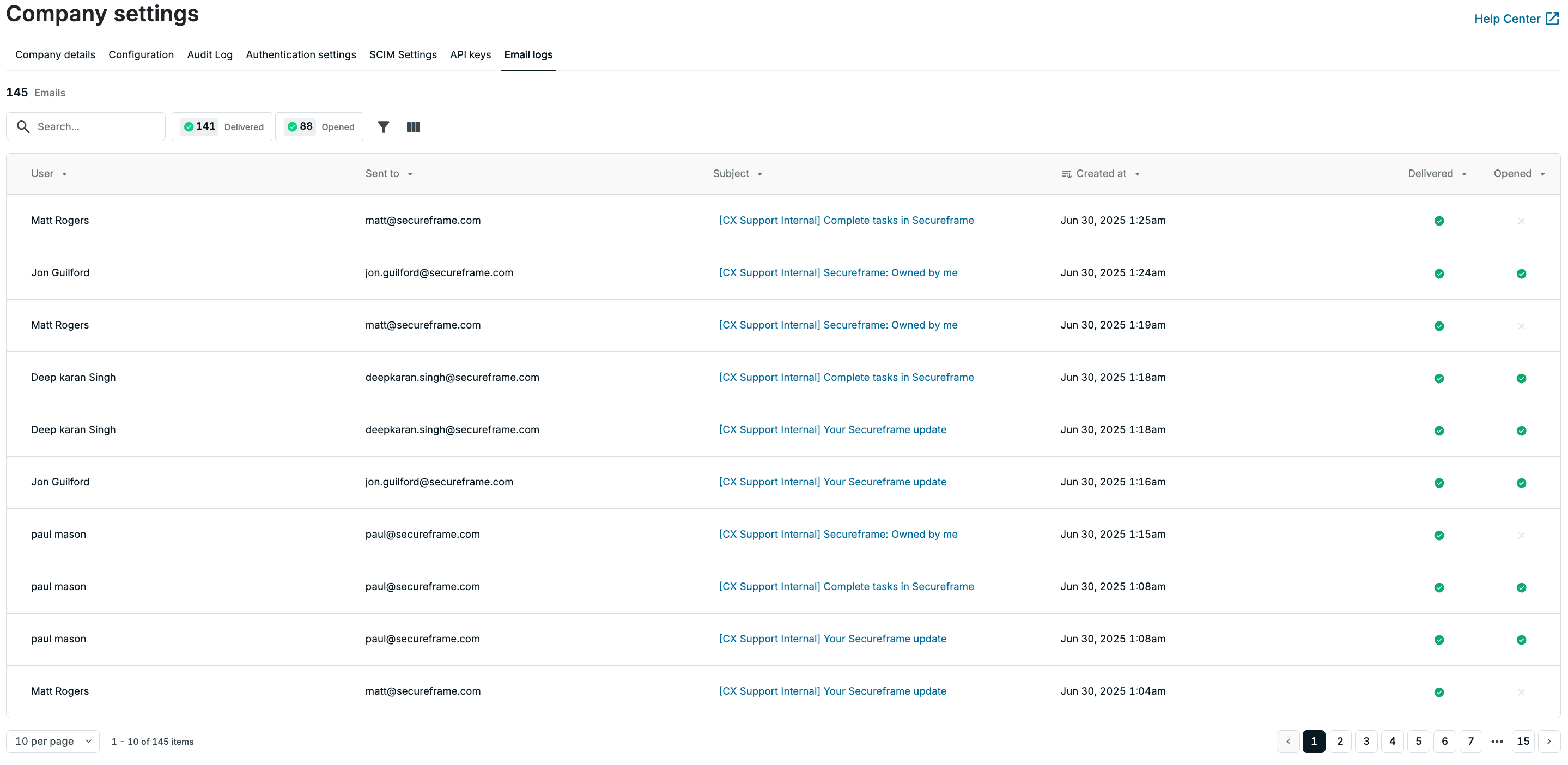Open the SCIM Settings tab
This screenshot has height=765, width=1568.
pyautogui.click(x=403, y=55)
